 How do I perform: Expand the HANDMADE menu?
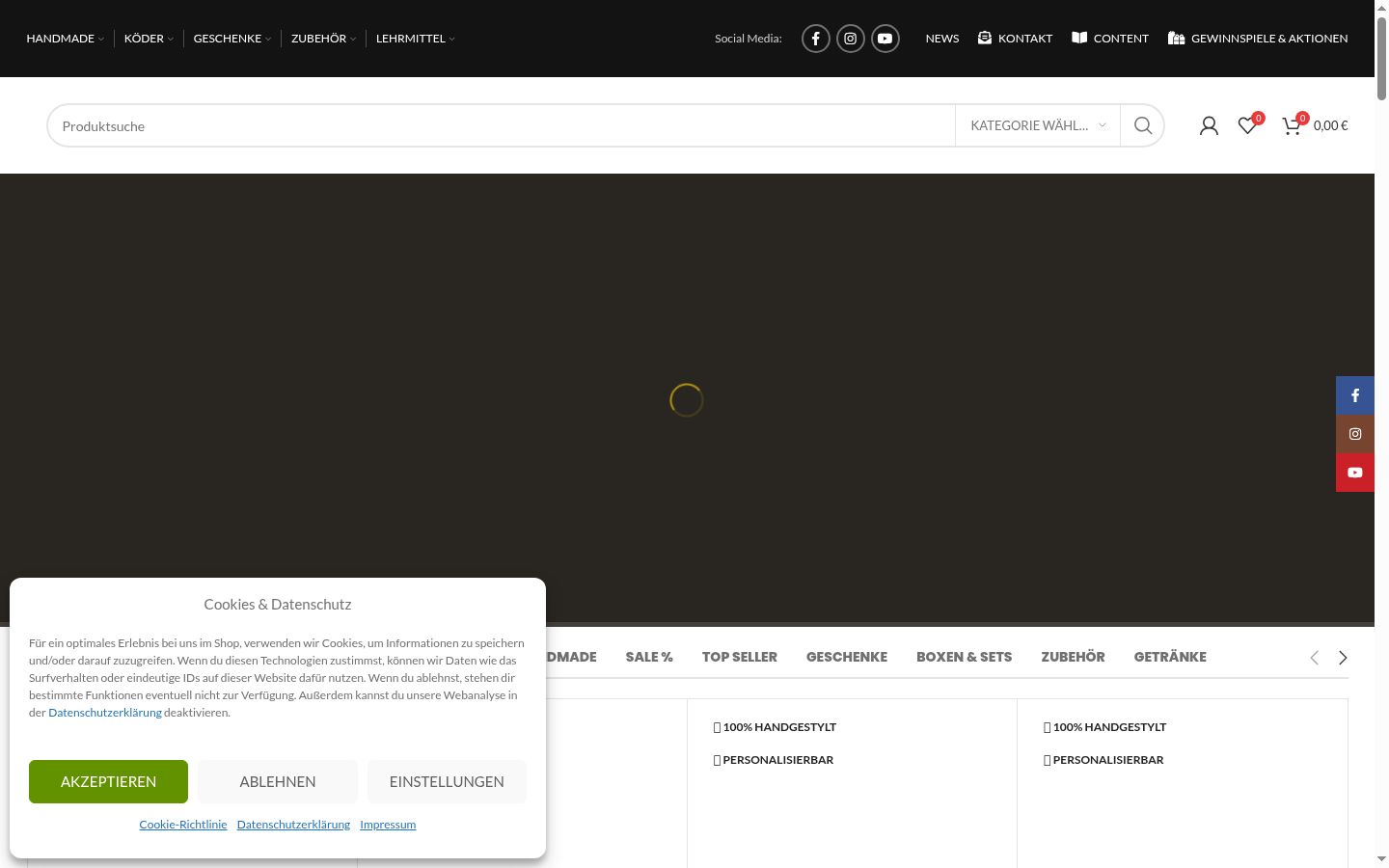pyautogui.click(x=66, y=39)
